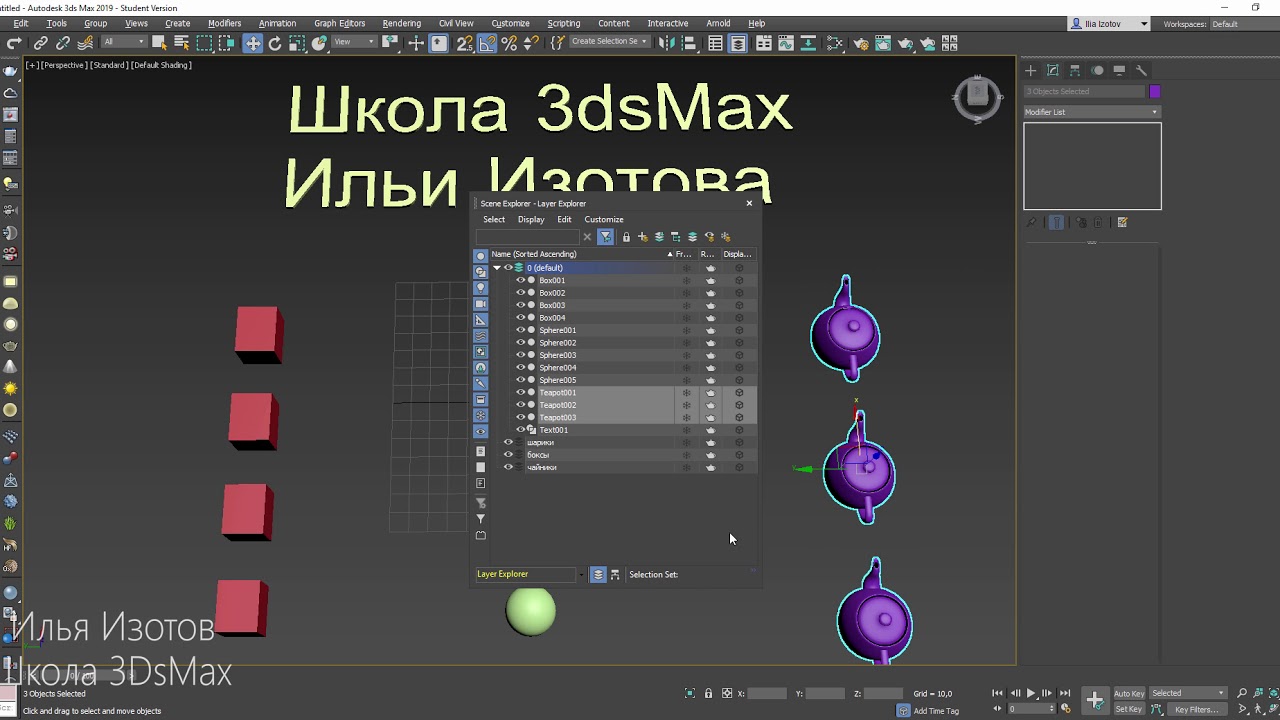
Task: Open the View reference coordinate dropdown
Action: coord(355,42)
